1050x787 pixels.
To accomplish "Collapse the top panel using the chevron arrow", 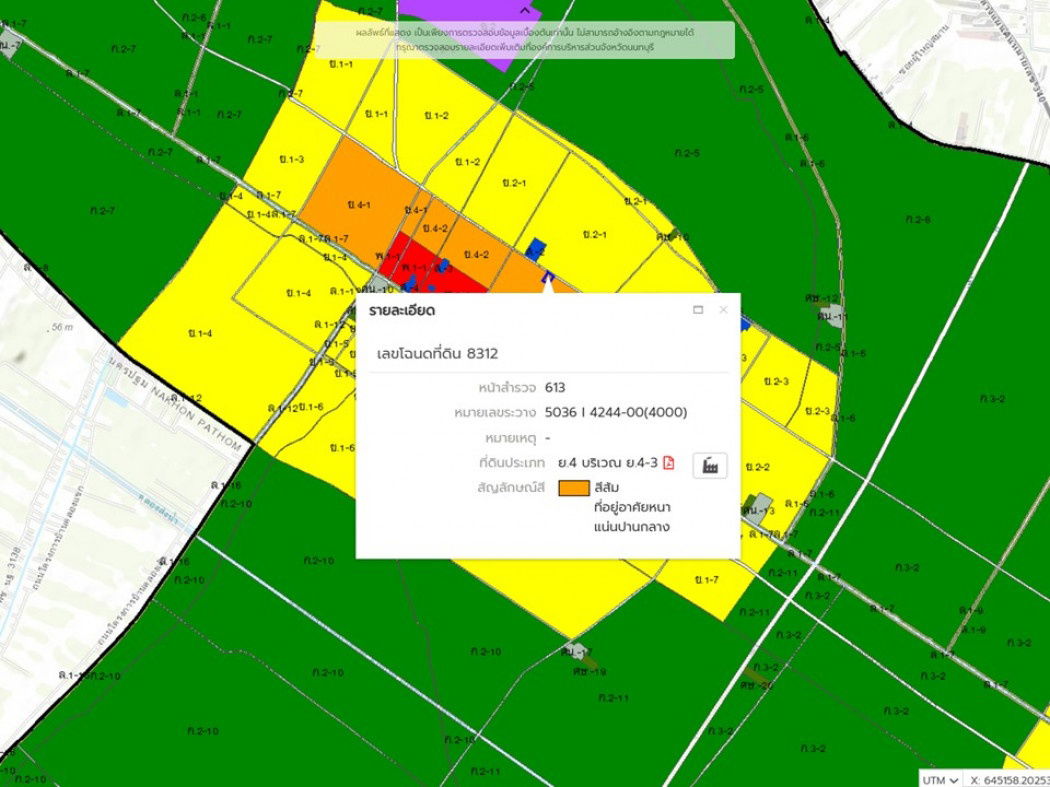I will [524, 10].
